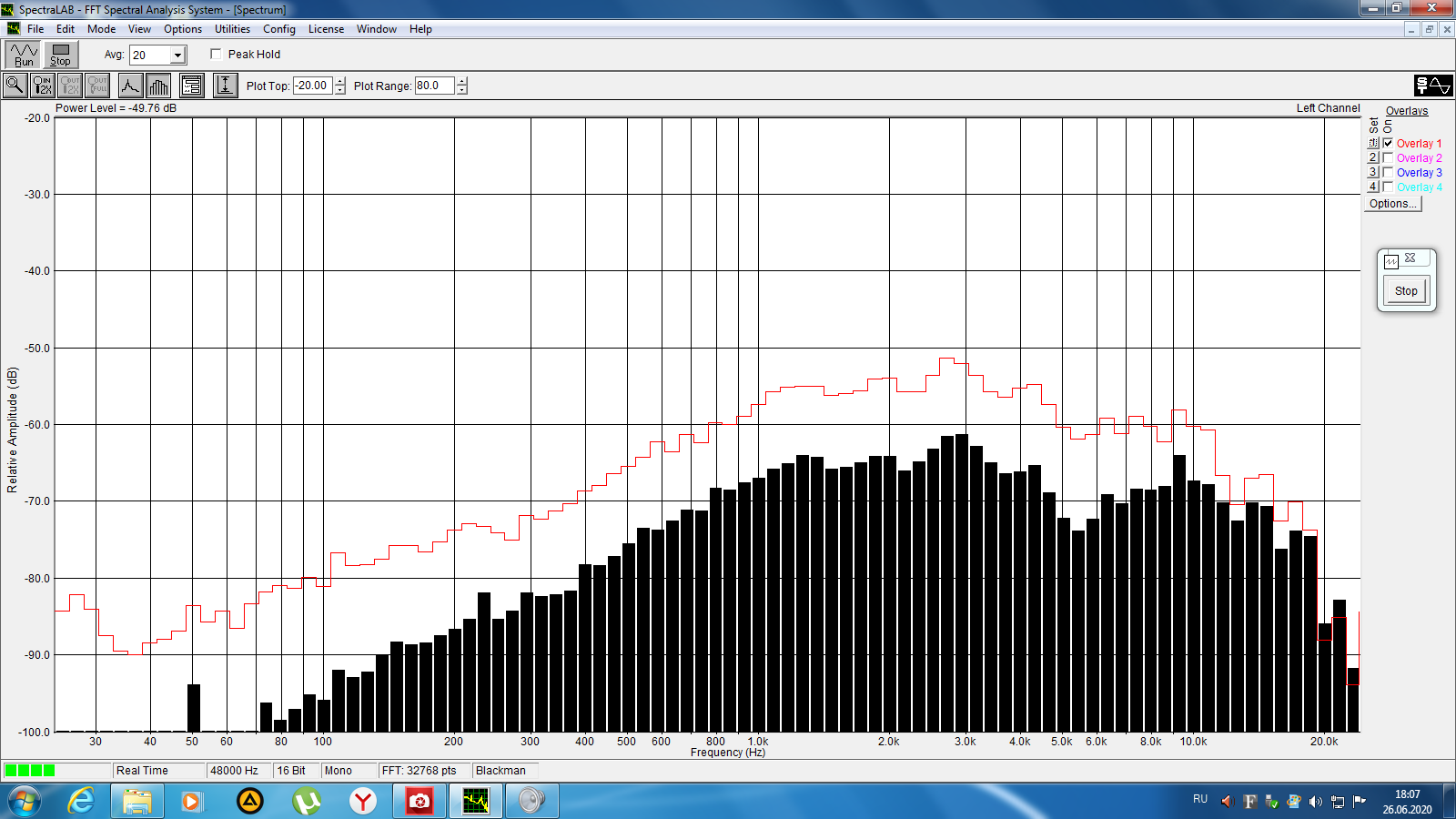
Task: Click the Set 2 overlay button
Action: (x=1373, y=157)
